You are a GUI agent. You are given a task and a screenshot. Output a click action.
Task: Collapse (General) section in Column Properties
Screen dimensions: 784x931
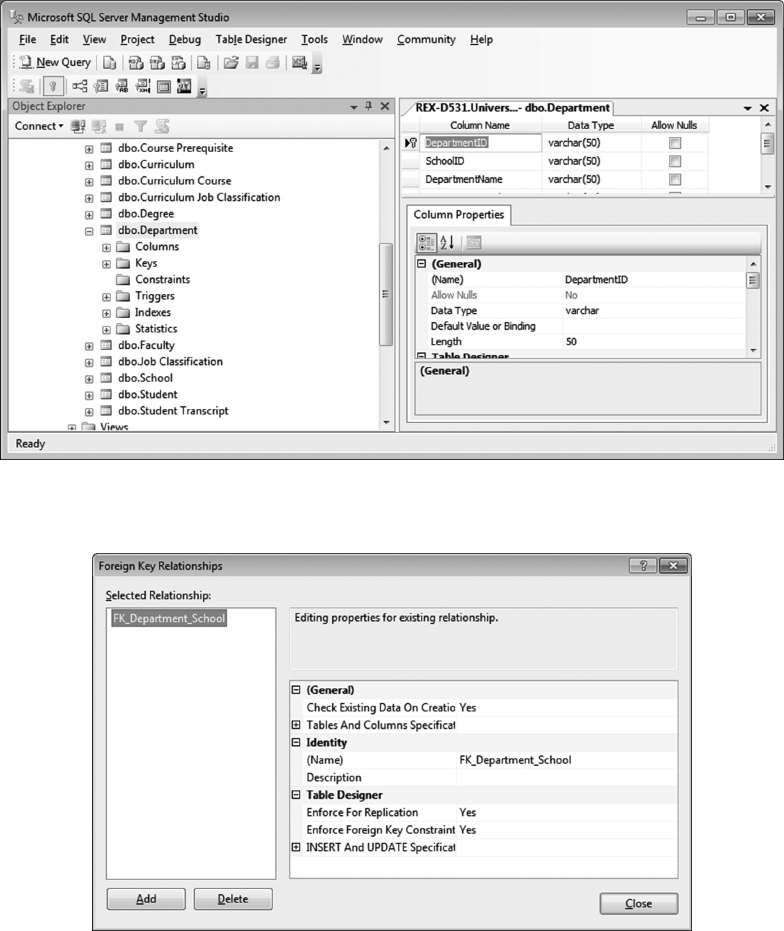click(x=421, y=264)
